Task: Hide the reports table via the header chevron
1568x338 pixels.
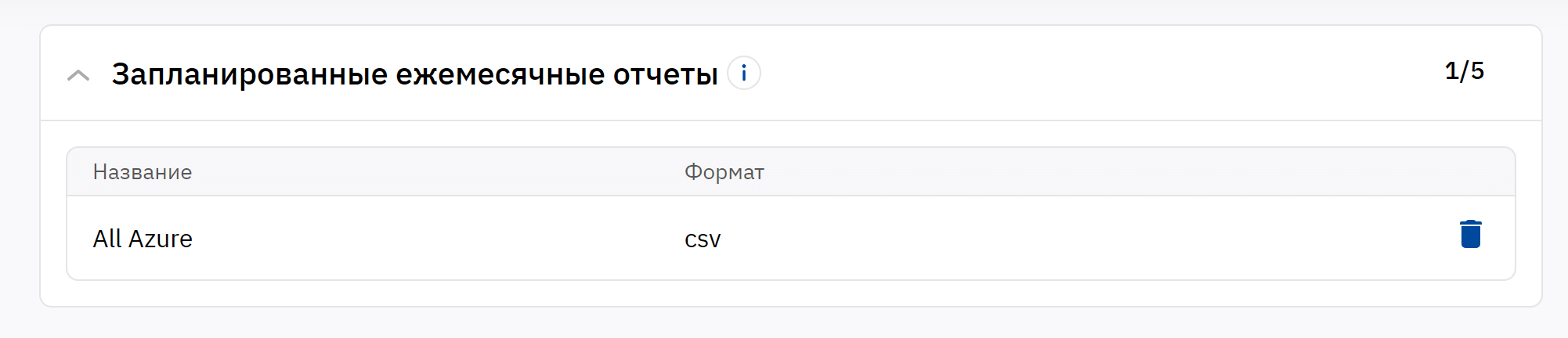Action: point(78,75)
